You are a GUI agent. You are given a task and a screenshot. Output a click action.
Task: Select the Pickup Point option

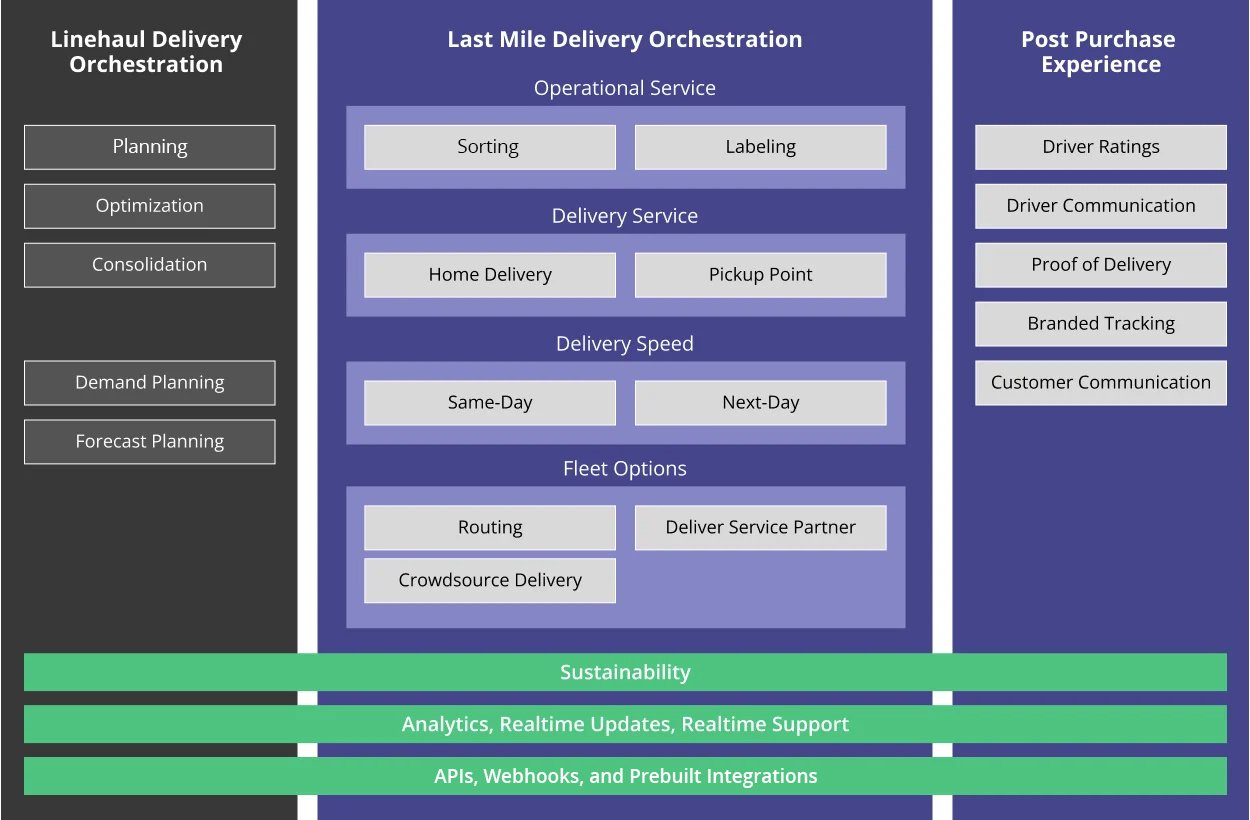pos(760,275)
